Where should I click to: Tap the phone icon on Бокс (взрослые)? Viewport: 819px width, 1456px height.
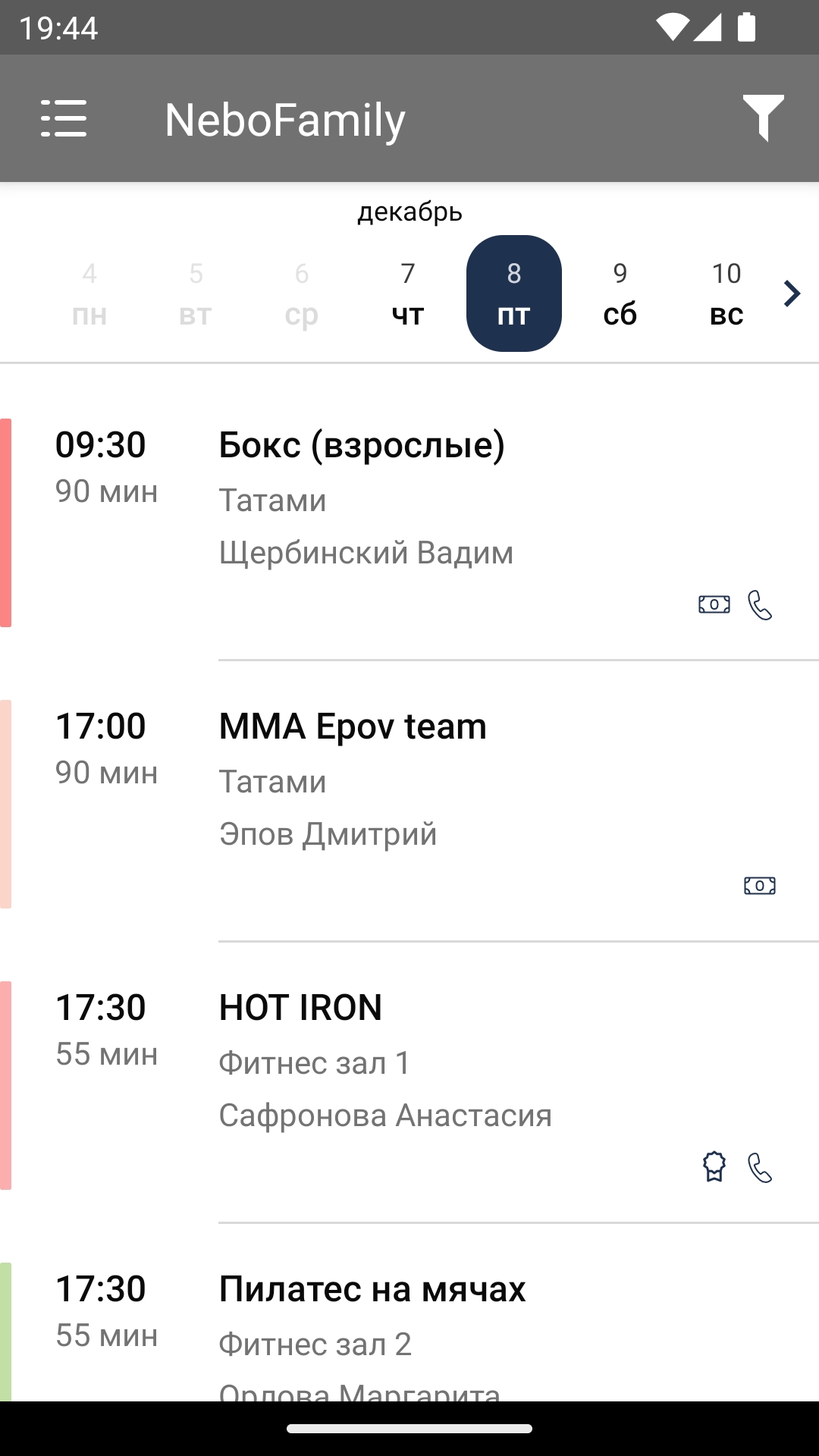pos(760,605)
